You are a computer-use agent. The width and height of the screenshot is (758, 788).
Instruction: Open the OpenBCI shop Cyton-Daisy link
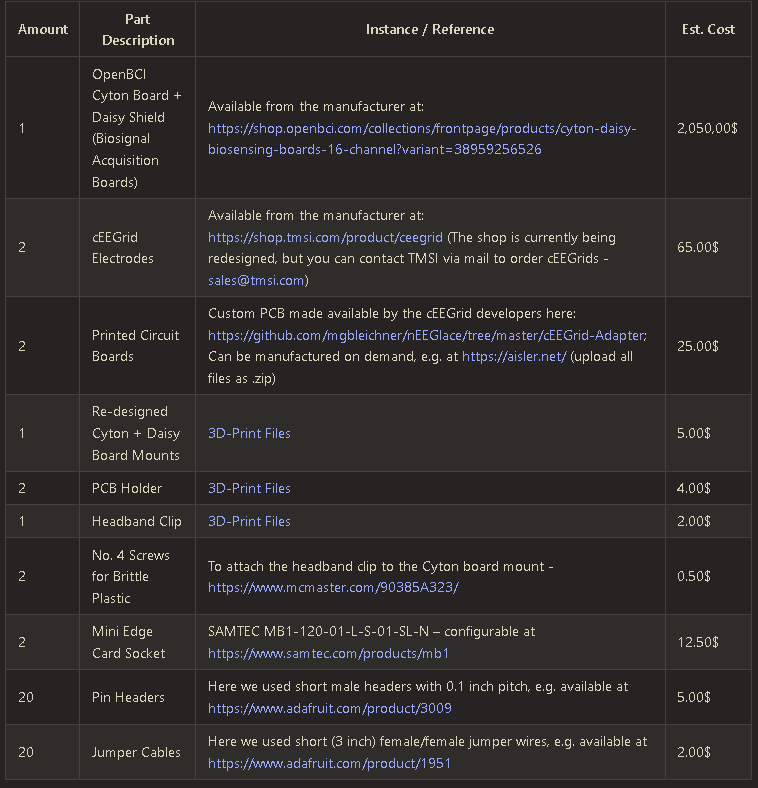pyautogui.click(x=422, y=128)
